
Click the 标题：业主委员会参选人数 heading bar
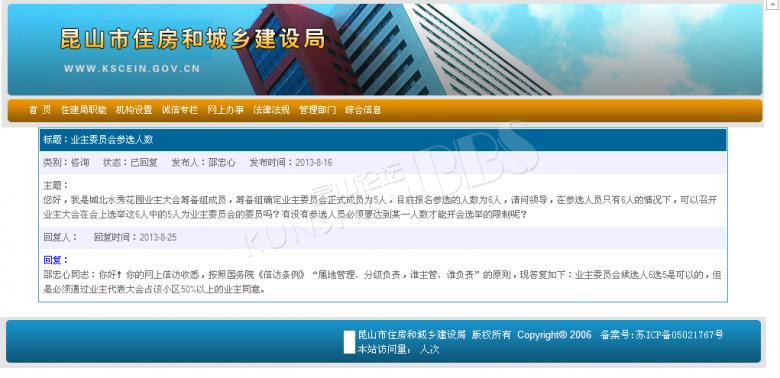[x=383, y=140]
